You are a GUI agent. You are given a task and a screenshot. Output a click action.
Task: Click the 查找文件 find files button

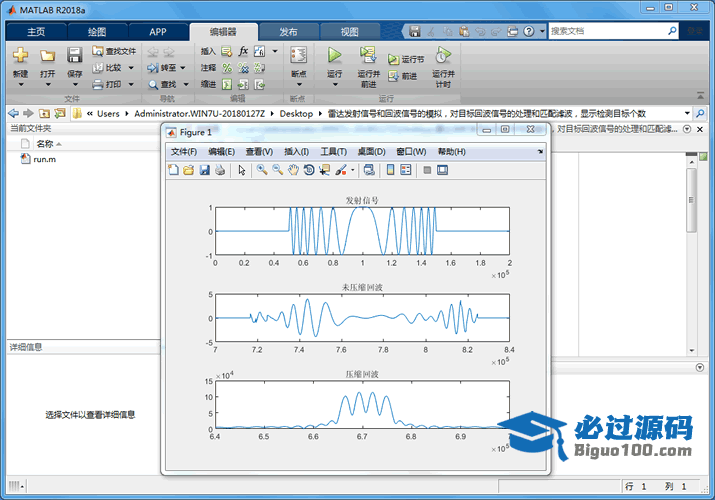pyautogui.click(x=114, y=51)
